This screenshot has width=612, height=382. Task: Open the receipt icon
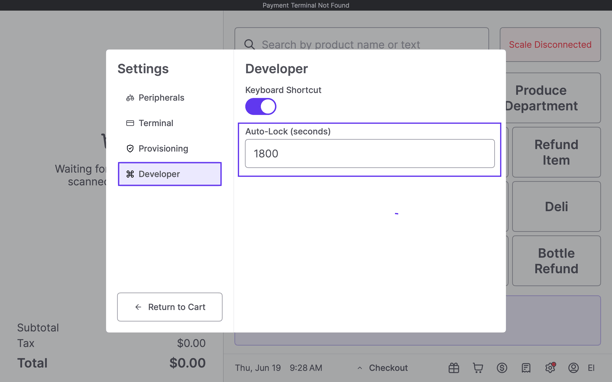pyautogui.click(x=526, y=368)
